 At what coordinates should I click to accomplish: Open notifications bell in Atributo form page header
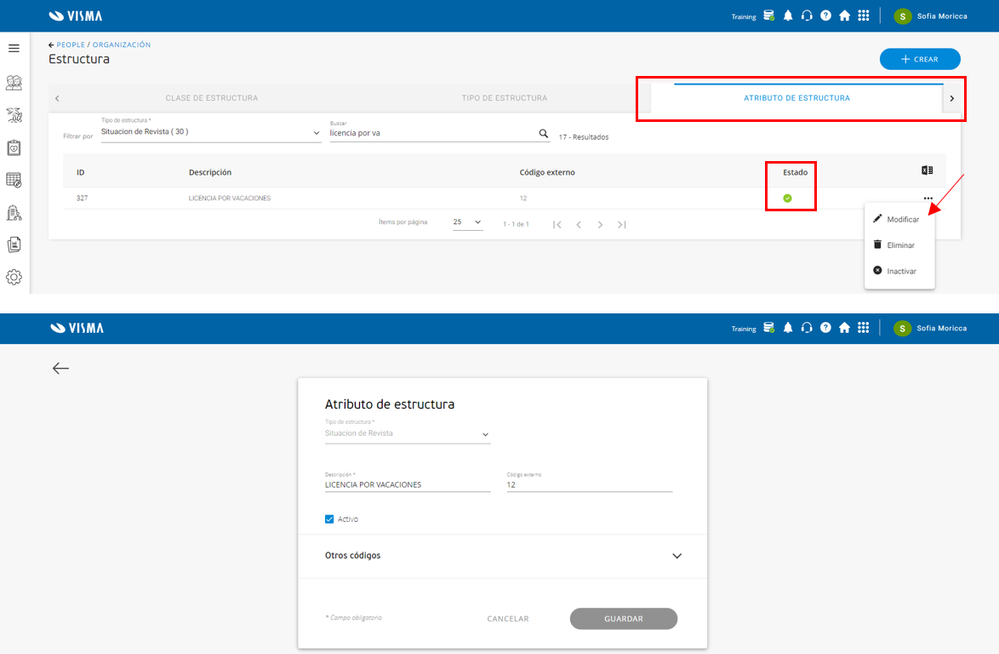point(788,328)
